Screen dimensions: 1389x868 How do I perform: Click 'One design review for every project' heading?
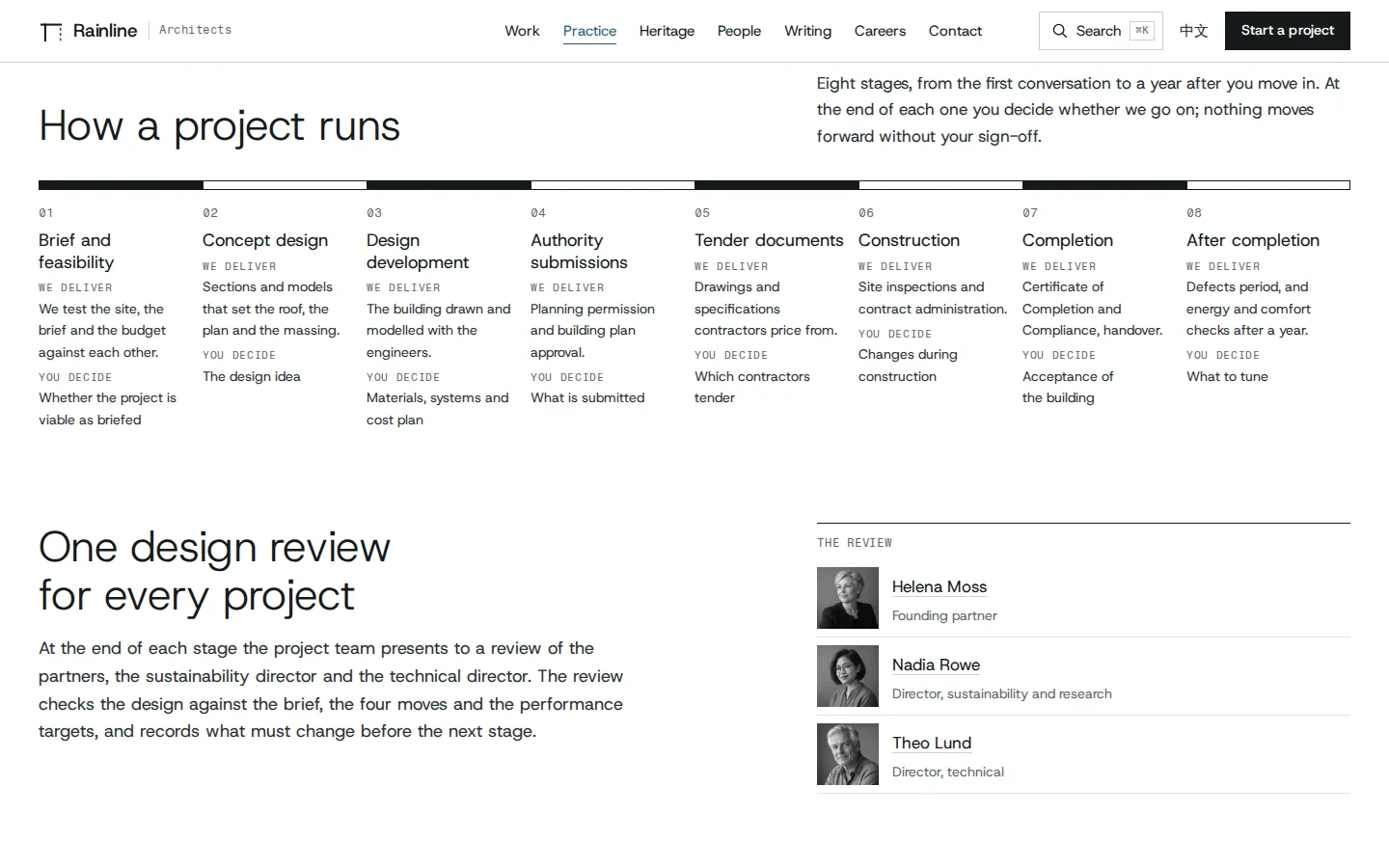(x=214, y=571)
